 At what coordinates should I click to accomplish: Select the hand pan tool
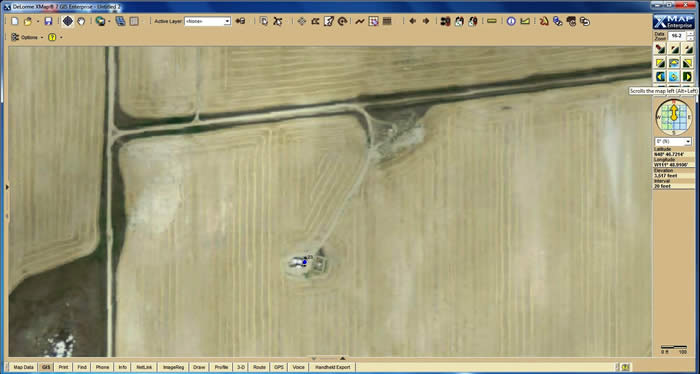(81, 21)
